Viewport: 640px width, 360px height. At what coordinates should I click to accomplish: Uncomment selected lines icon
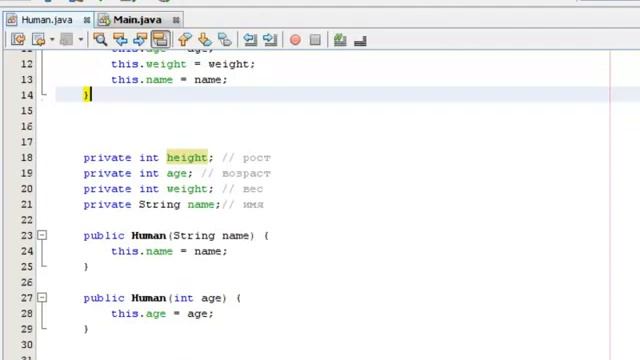(360, 40)
